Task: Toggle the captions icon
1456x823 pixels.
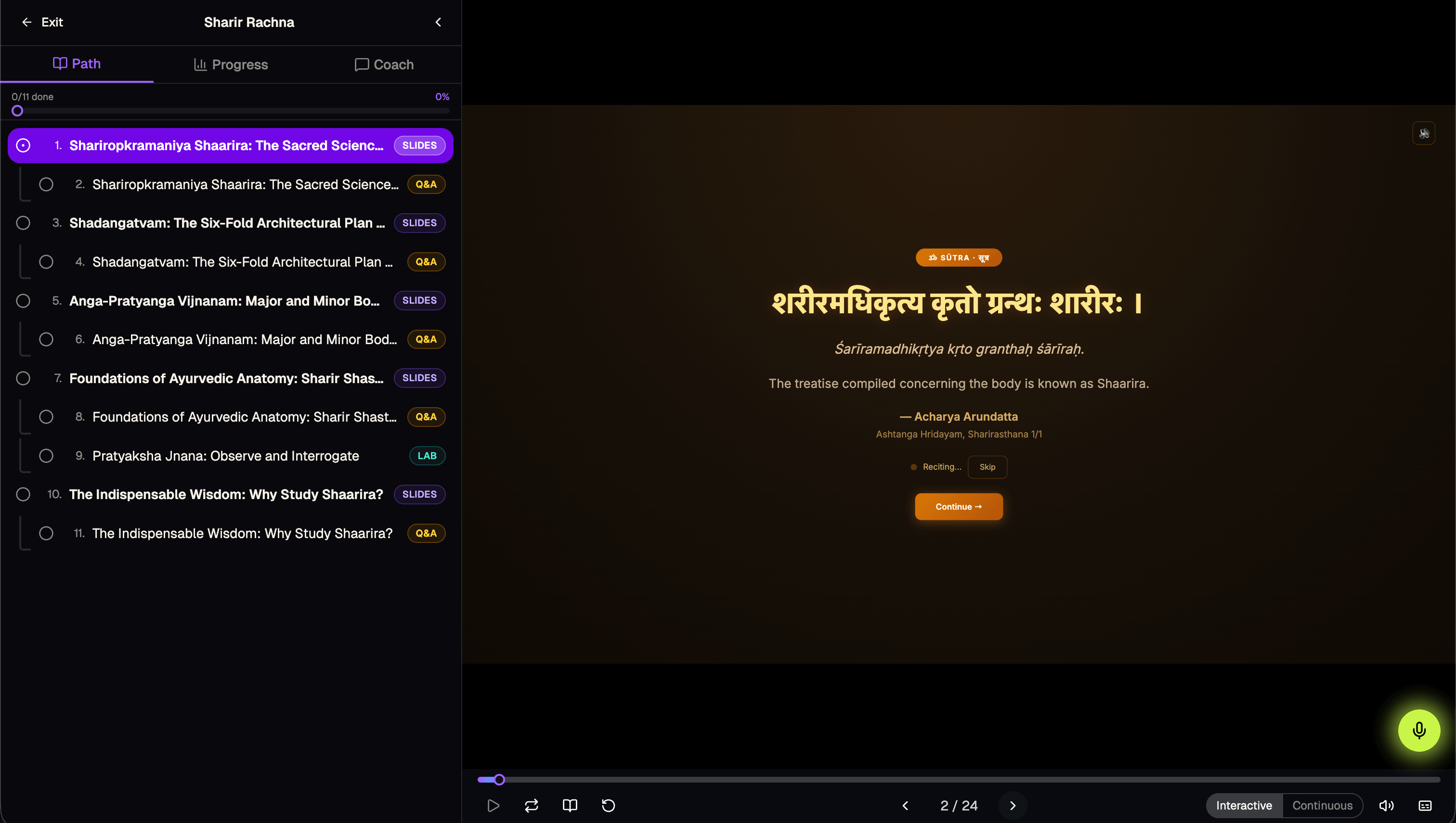Action: pyautogui.click(x=1426, y=806)
